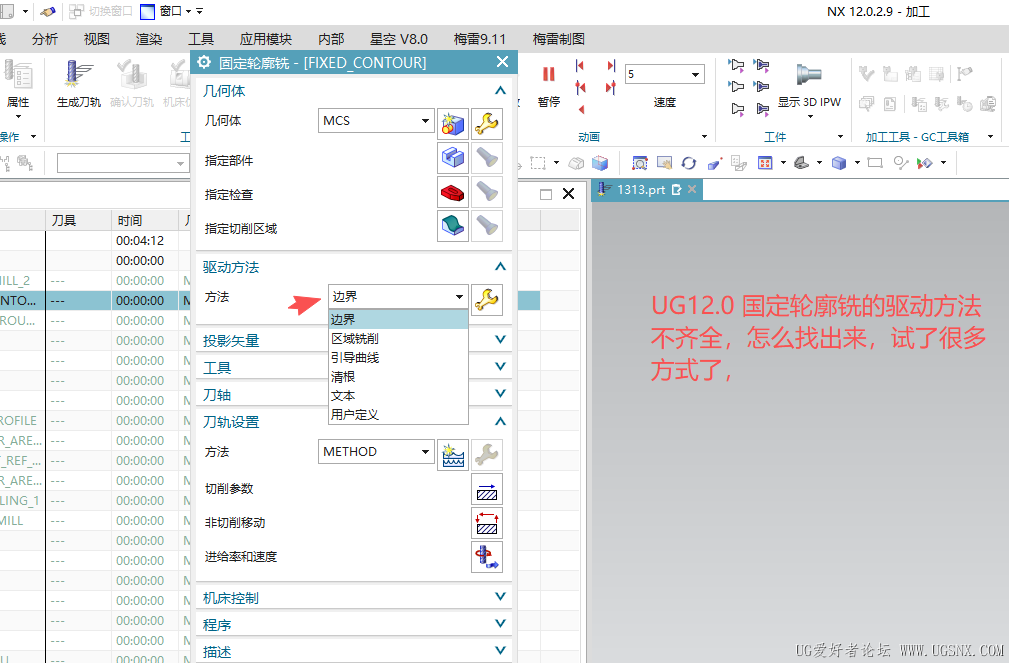Open 进给率和速度 feeds and speeds icon

pos(486,557)
